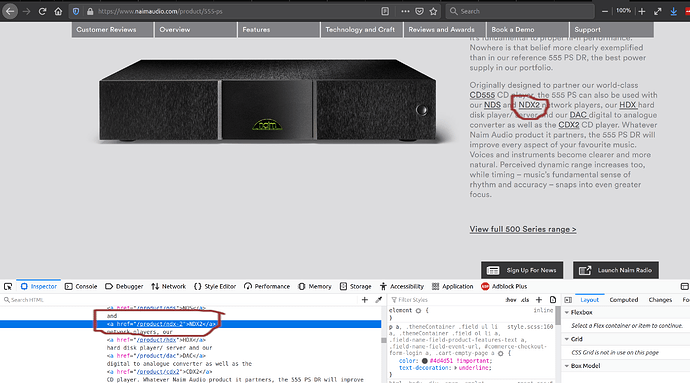Click the Save to Pocket icon
Screen dimensions: 690x383
point(419,11)
